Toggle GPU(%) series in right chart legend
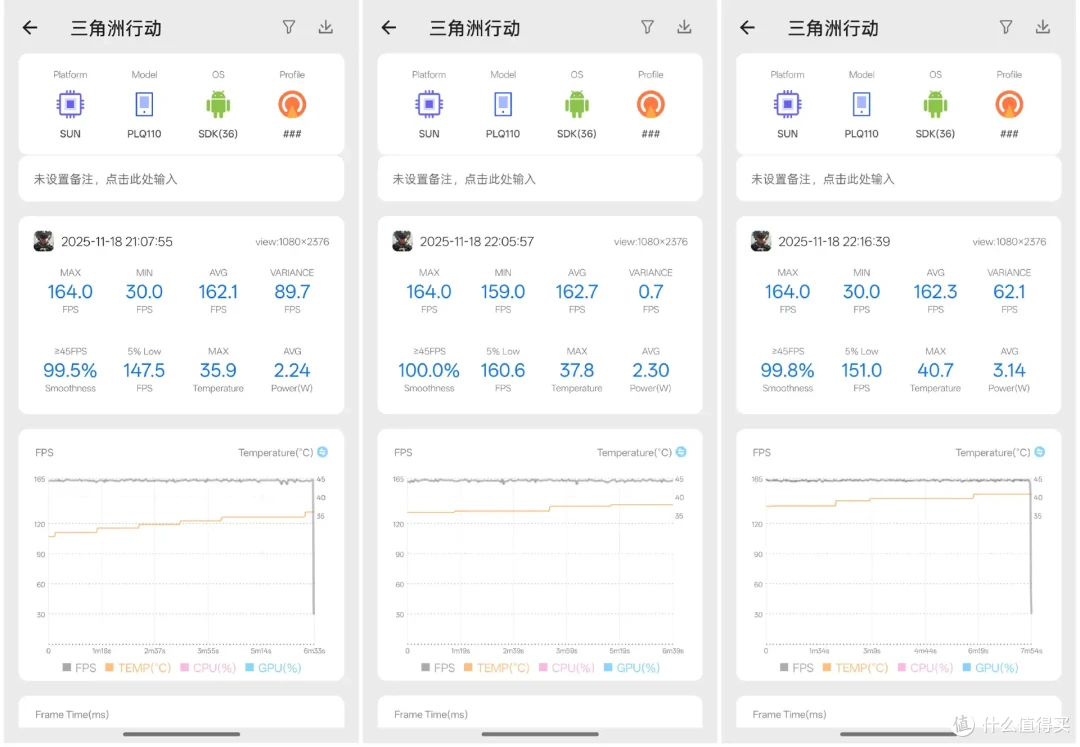1080x747 pixels. tap(991, 668)
